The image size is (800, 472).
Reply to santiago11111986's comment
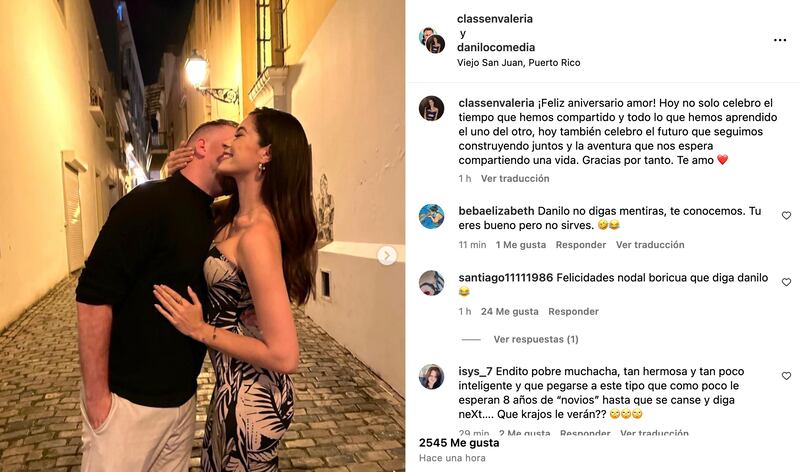tap(573, 312)
